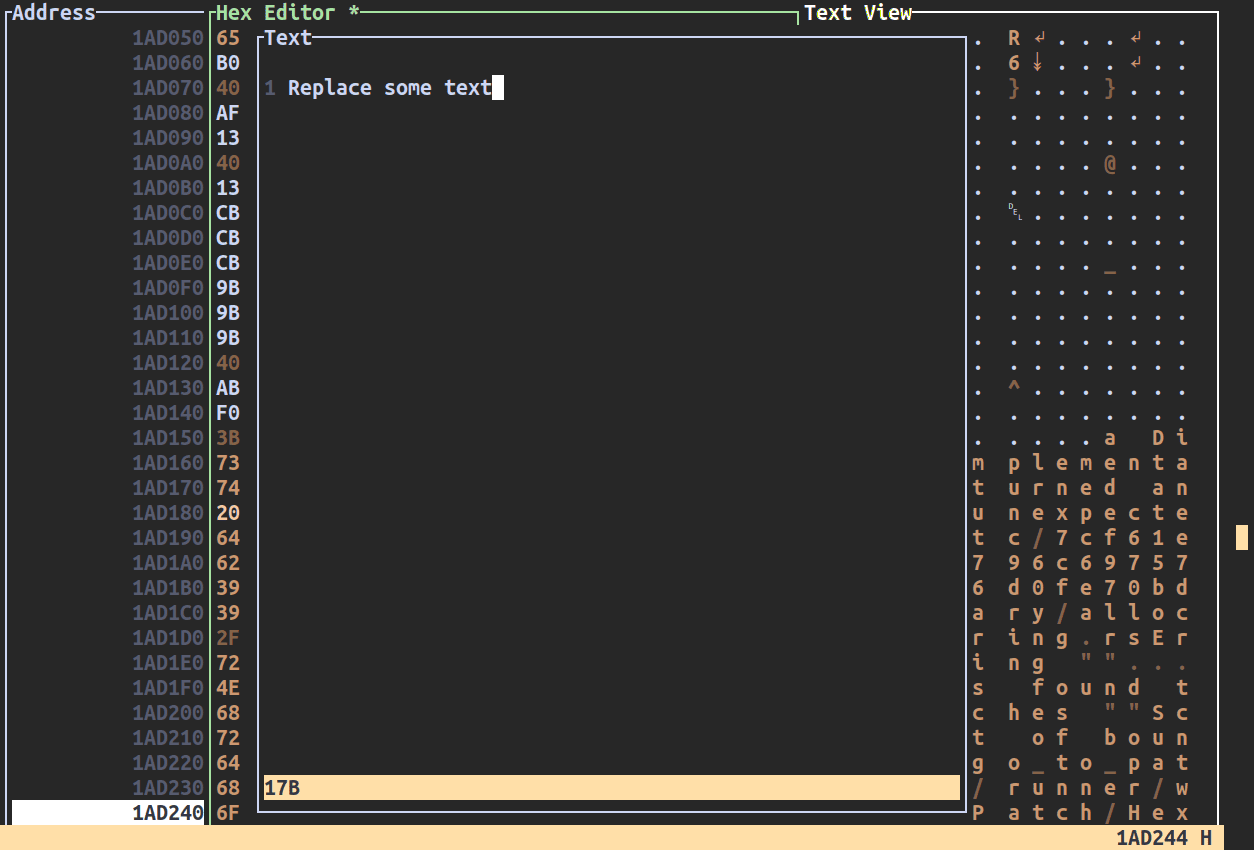1254x850 pixels.
Task: Click the 'Replace some text' input line
Action: pyautogui.click(x=390, y=88)
